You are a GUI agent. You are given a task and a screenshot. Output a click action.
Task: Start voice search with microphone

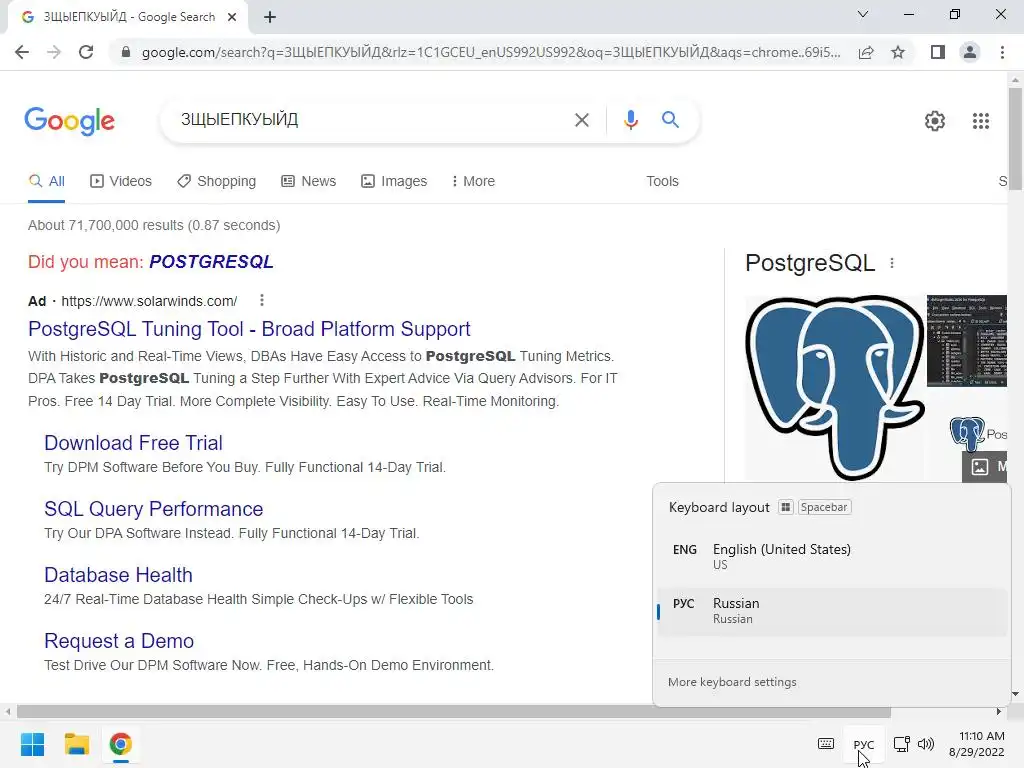(630, 120)
